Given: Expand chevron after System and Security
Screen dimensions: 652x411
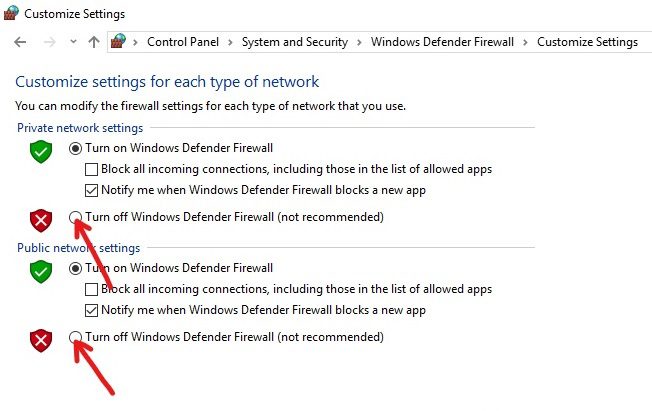Looking at the screenshot, I should pos(359,42).
